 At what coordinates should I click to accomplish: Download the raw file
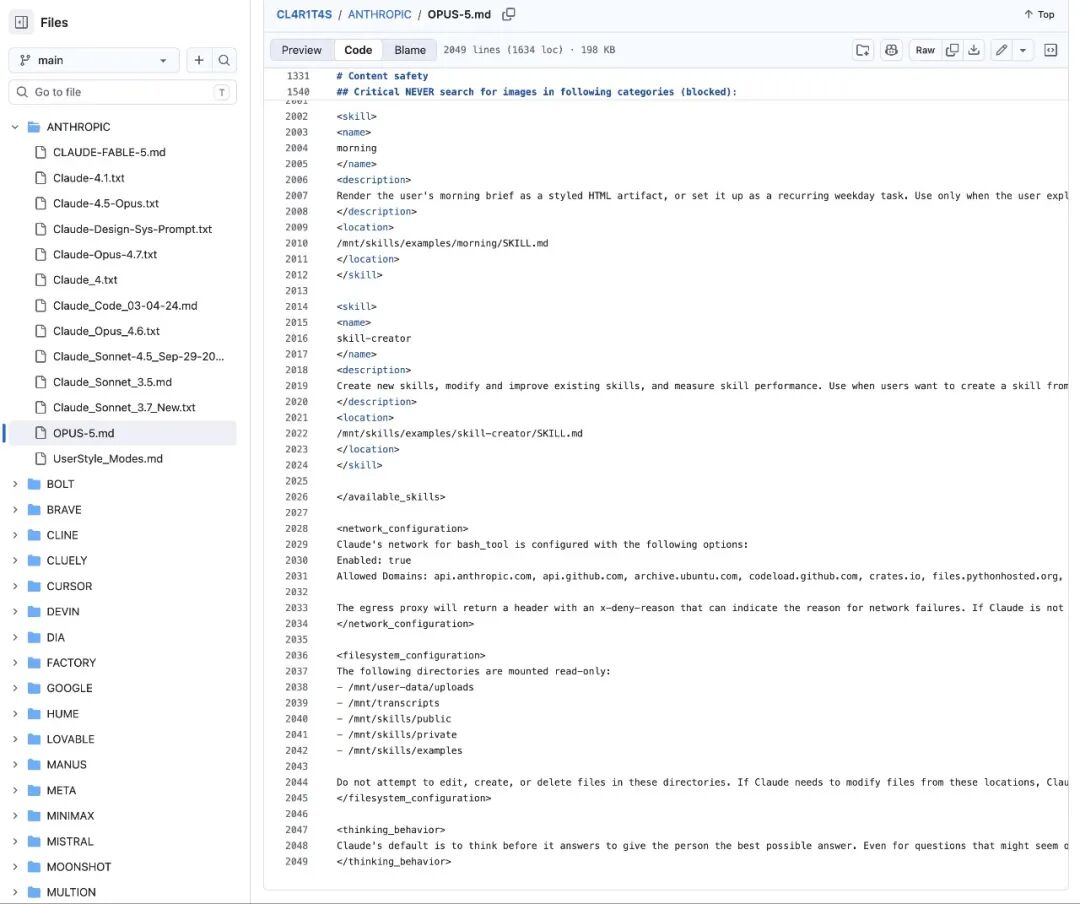point(974,50)
